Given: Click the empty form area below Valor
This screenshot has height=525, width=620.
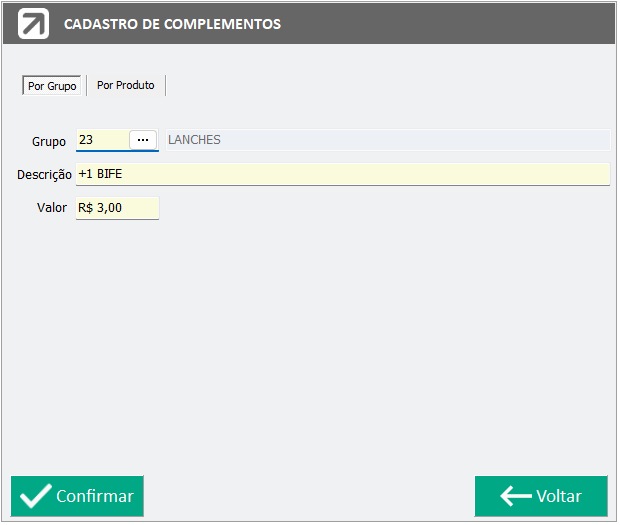Looking at the screenshot, I should 310,344.
